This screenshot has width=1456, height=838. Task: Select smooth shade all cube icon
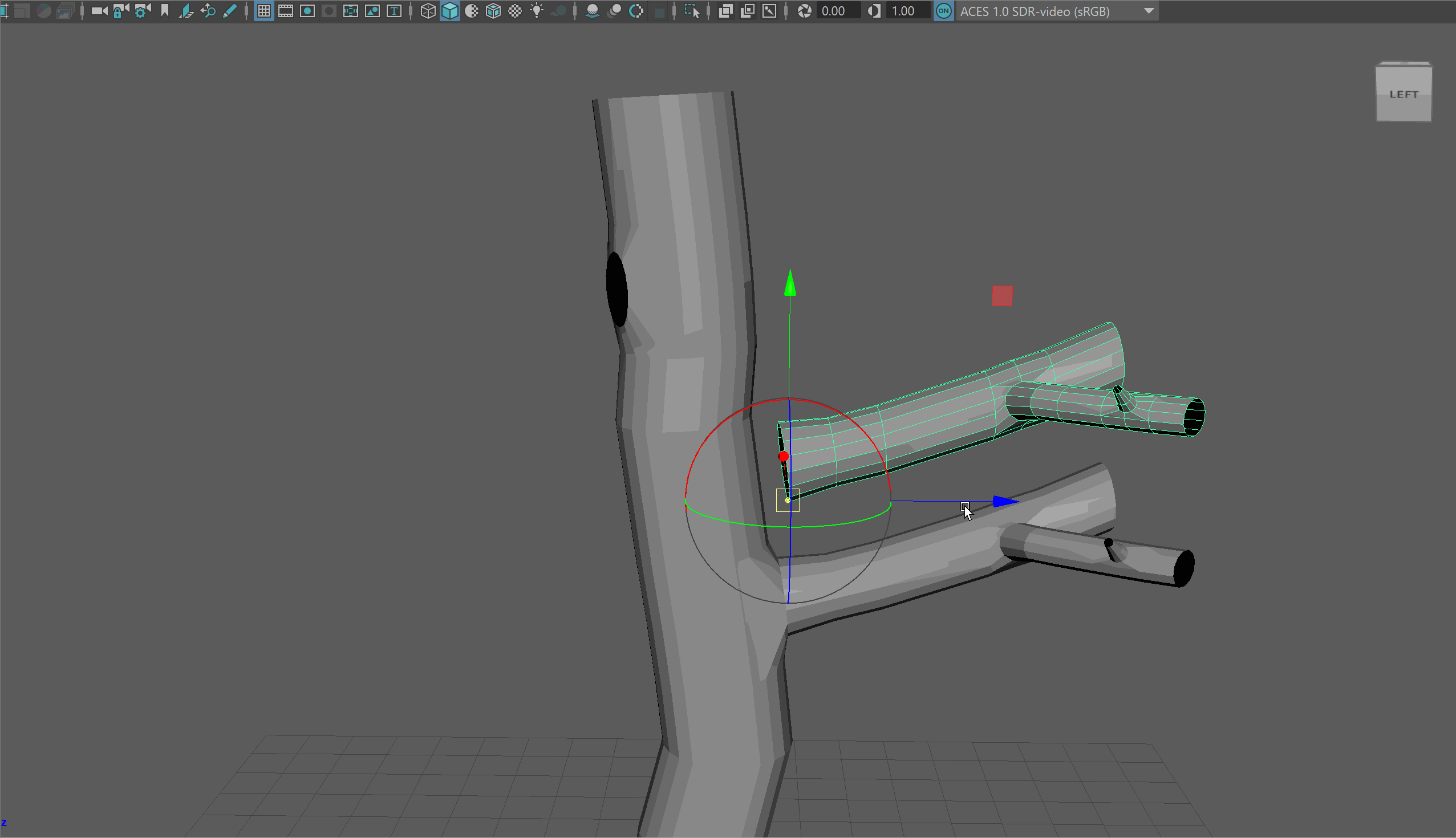[449, 11]
